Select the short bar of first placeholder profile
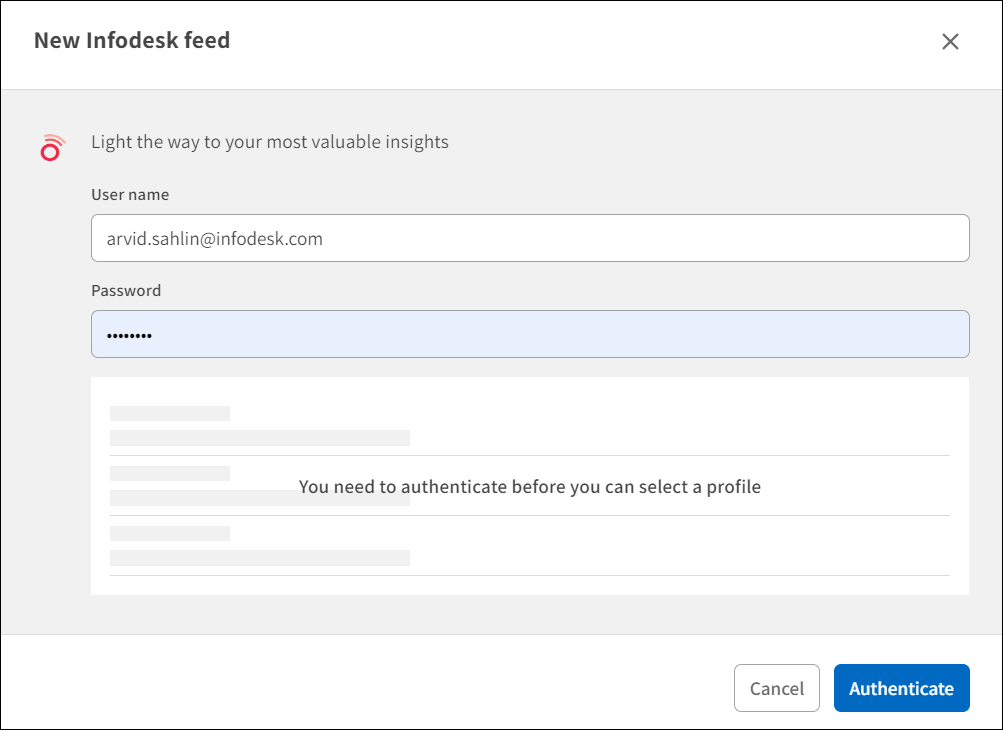The width and height of the screenshot is (1003, 730). coord(170,413)
